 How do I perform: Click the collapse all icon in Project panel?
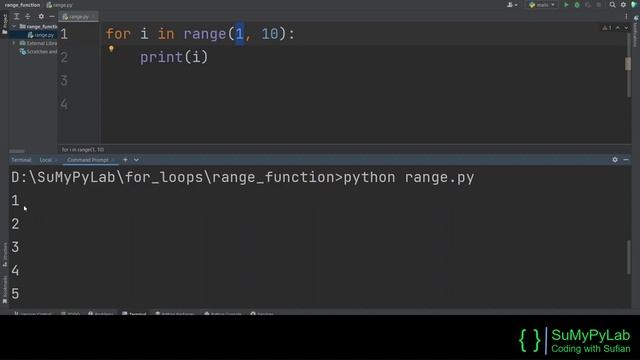click(28, 16)
